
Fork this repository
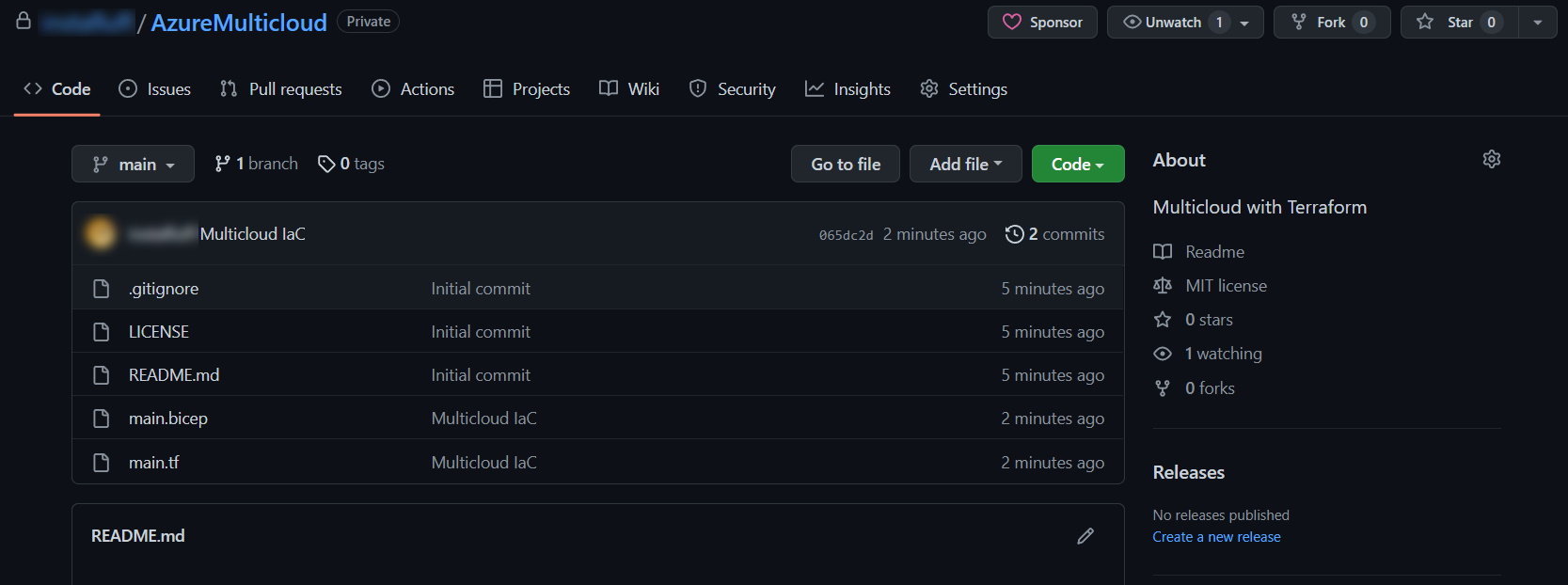pyautogui.click(x=1332, y=22)
